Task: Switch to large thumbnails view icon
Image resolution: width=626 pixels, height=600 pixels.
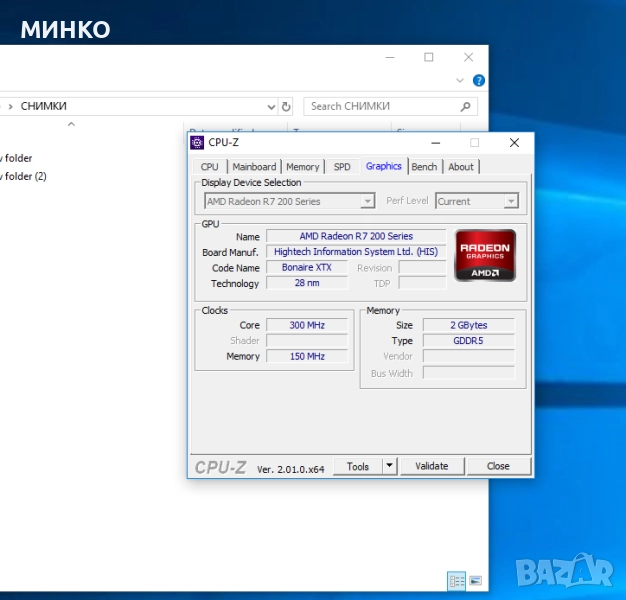Action: pos(475,581)
